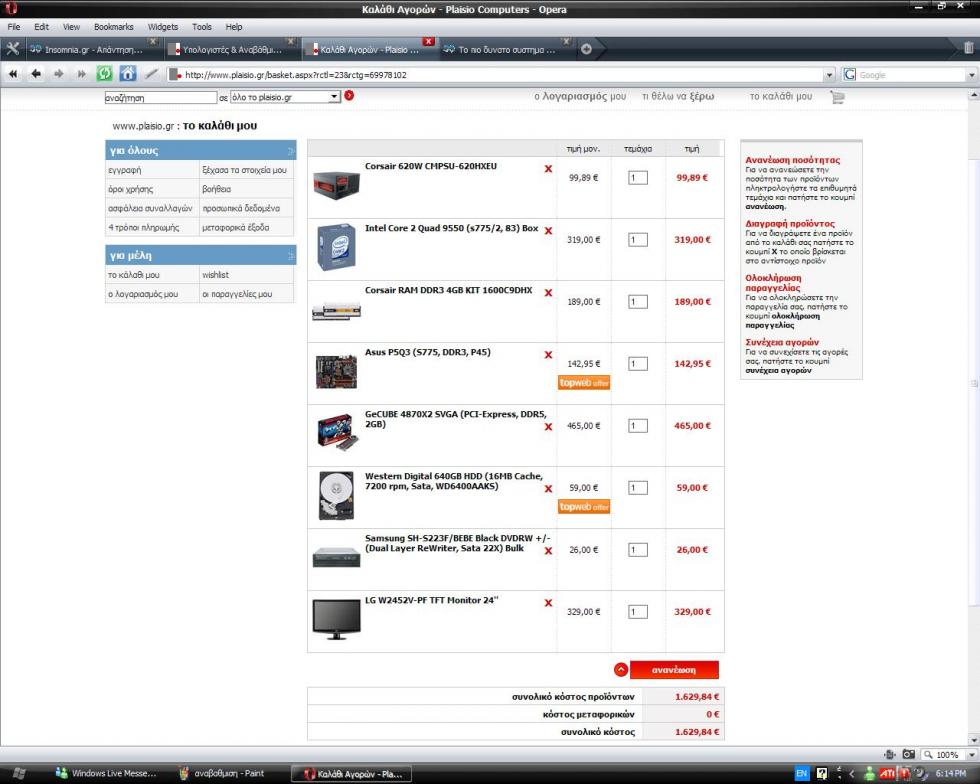The height and width of the screenshot is (784, 980).
Task: Remove Western Digital HDD item
Action: [x=548, y=489]
